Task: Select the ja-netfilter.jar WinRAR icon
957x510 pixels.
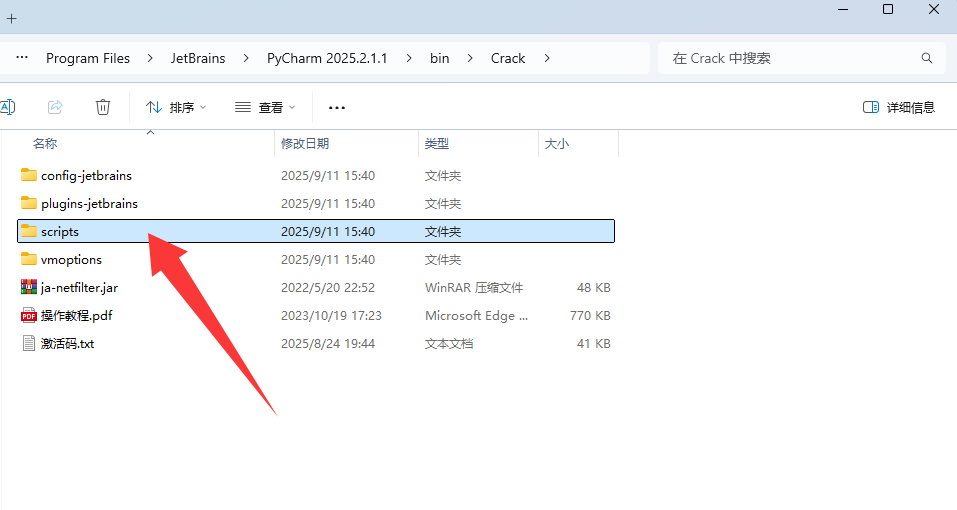Action: pyautogui.click(x=29, y=287)
